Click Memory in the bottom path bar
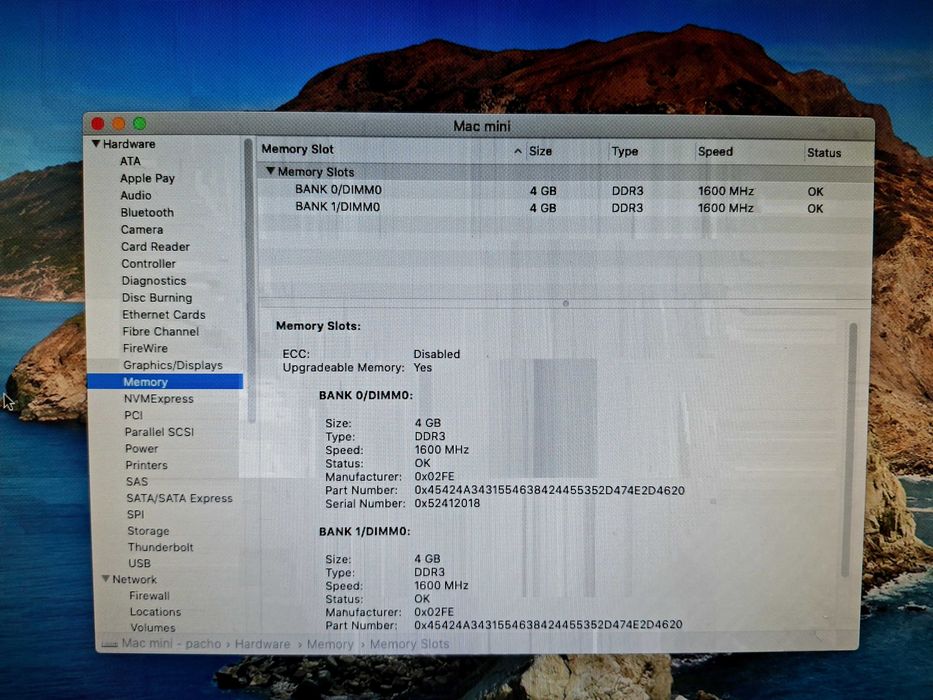The image size is (933, 700). (x=330, y=644)
